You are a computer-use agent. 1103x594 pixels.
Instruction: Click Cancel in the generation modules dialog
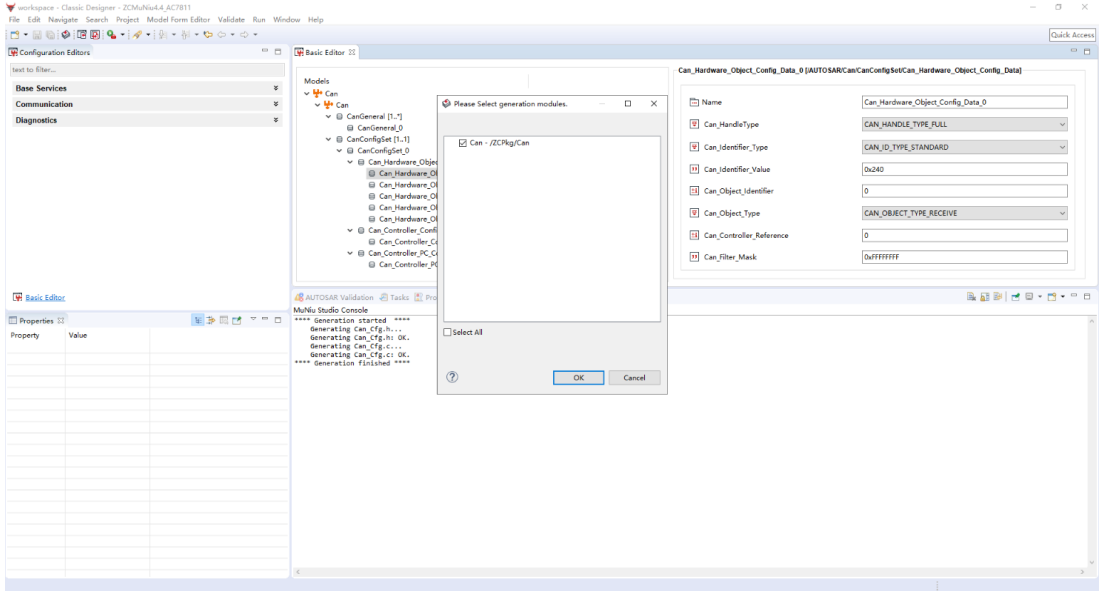coord(634,378)
